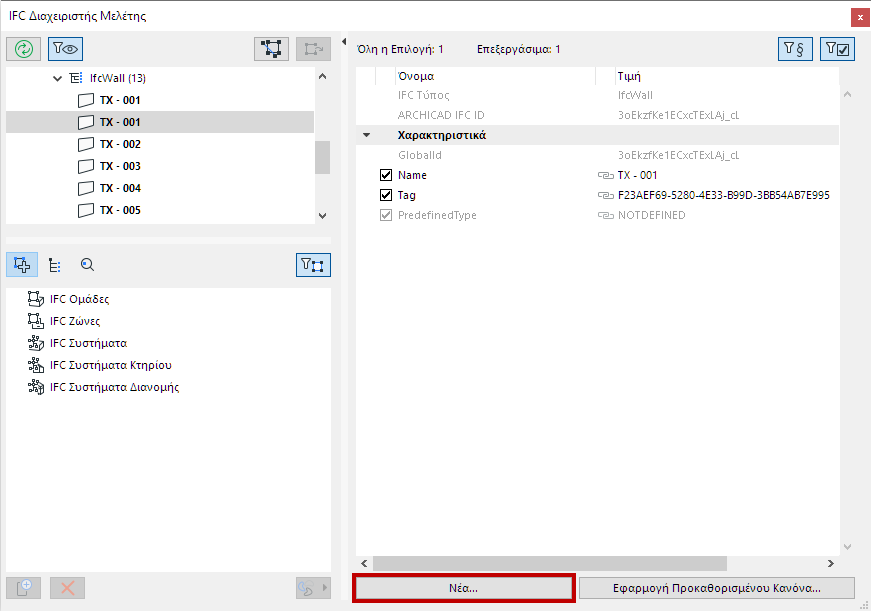The width and height of the screenshot is (871, 611).
Task: Toggle the filter by visibility eye icon
Action: click(x=66, y=49)
